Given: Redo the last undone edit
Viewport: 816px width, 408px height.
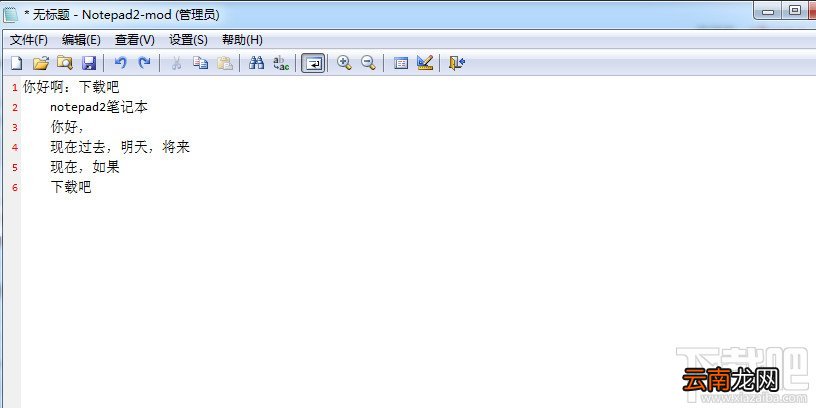Looking at the screenshot, I should 144,63.
